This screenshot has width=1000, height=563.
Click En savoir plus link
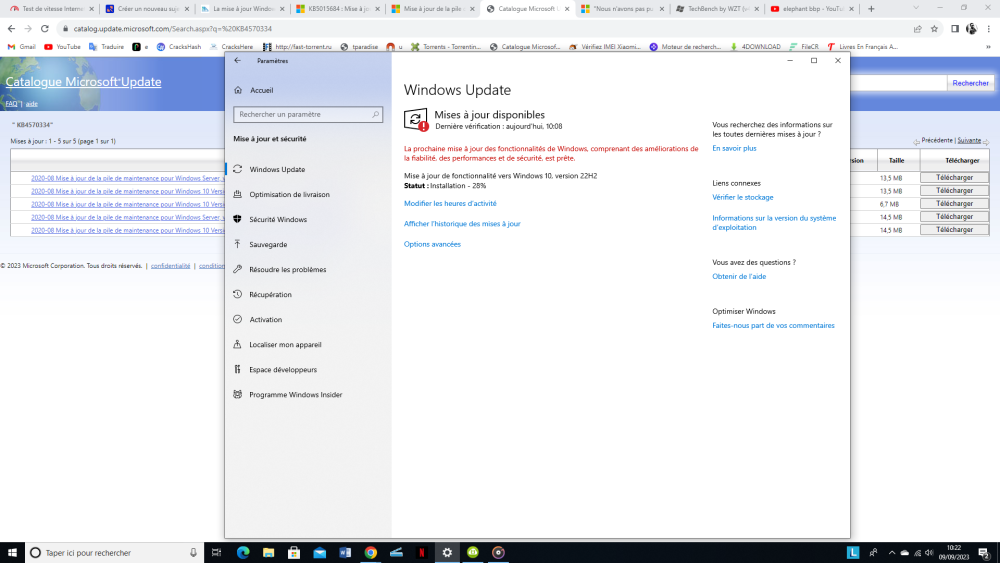pos(734,148)
